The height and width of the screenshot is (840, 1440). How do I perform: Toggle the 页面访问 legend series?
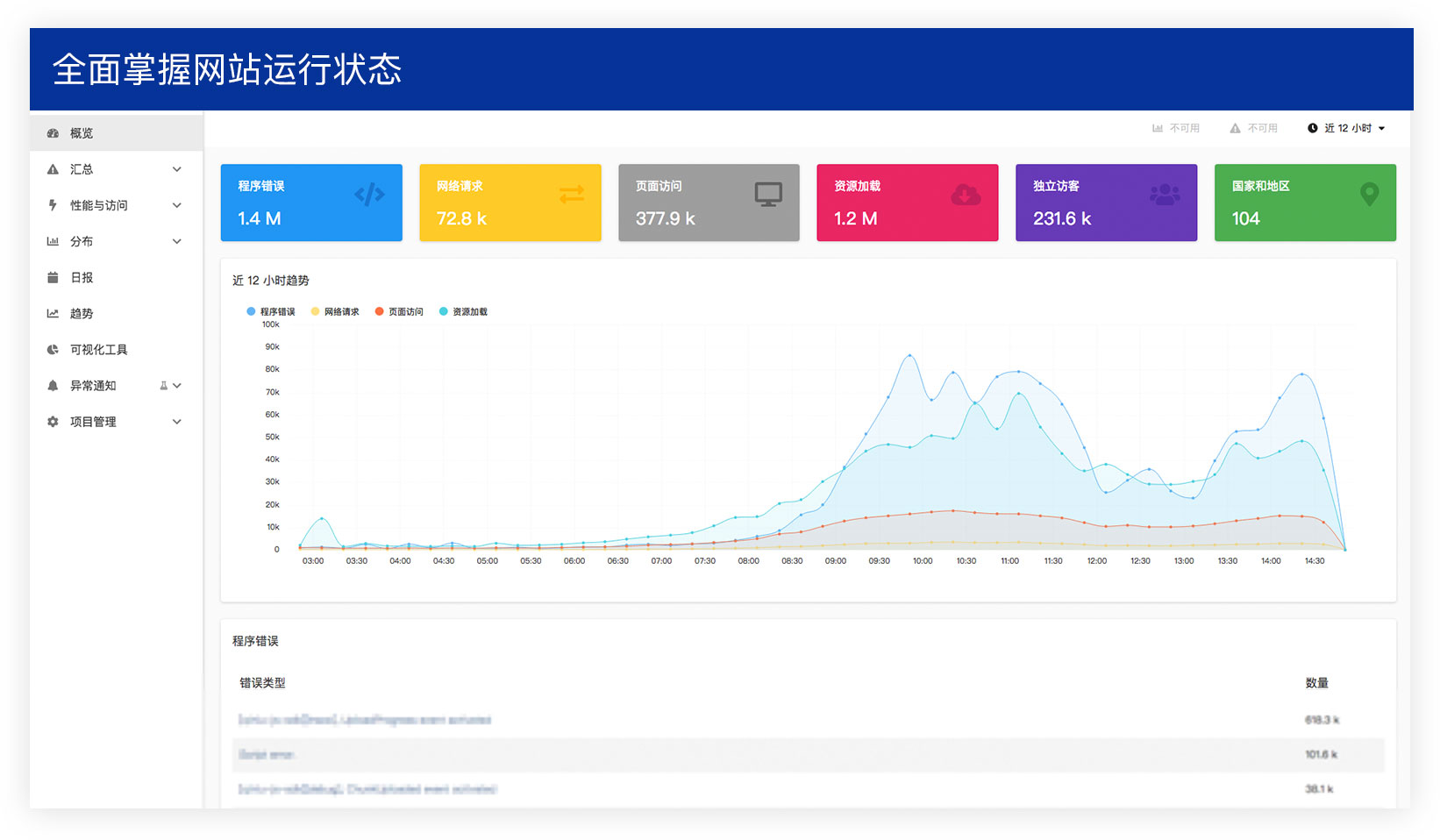(x=399, y=311)
